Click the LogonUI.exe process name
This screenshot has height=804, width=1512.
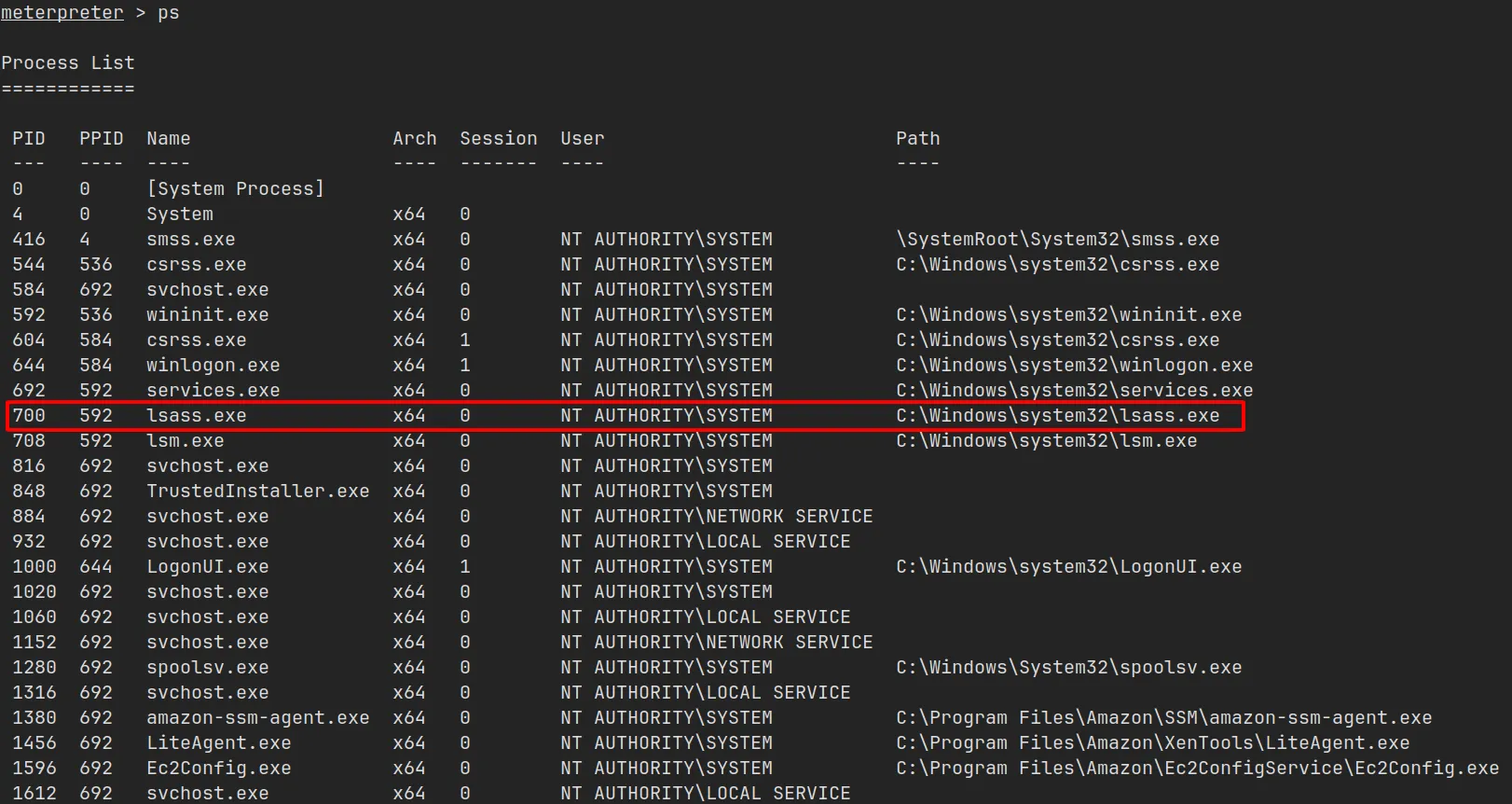[x=207, y=567]
